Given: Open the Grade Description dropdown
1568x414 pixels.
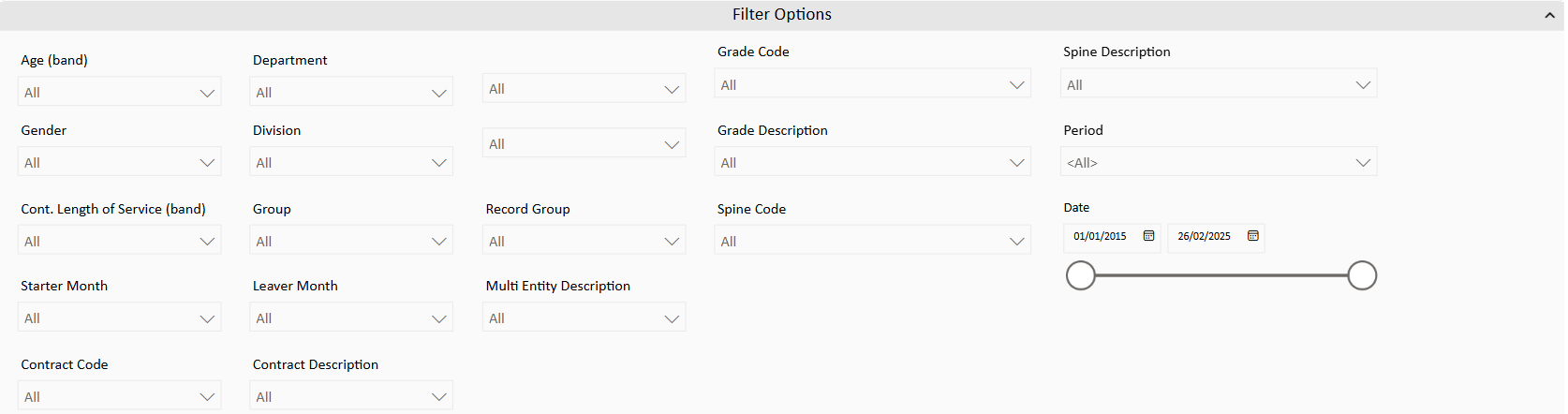Looking at the screenshot, I should click(872, 162).
